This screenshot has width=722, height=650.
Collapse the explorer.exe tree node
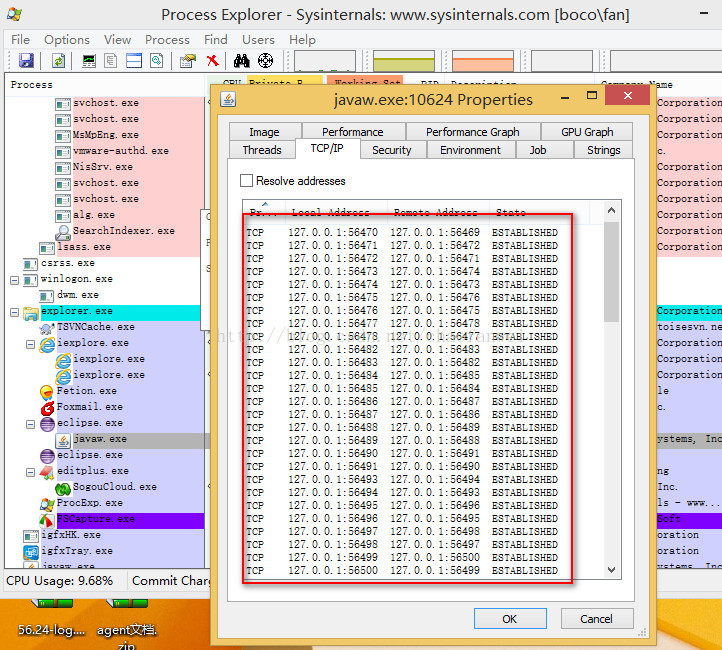pyautogui.click(x=15, y=313)
